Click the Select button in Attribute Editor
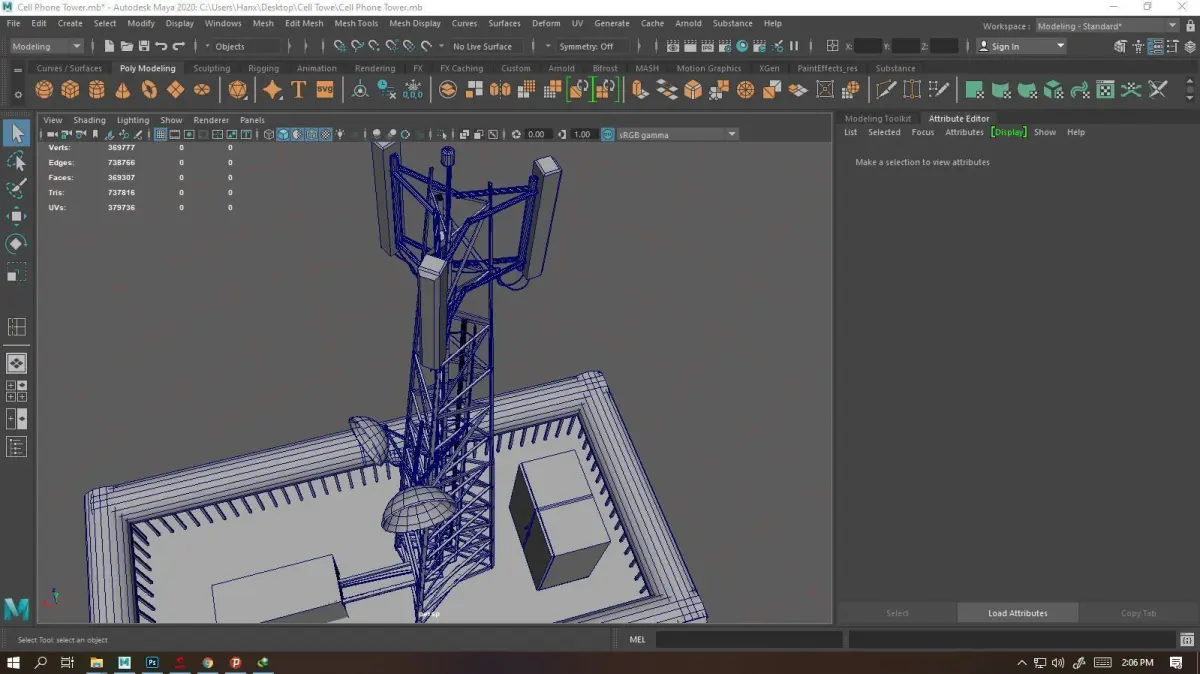The width and height of the screenshot is (1200, 674). click(x=898, y=613)
